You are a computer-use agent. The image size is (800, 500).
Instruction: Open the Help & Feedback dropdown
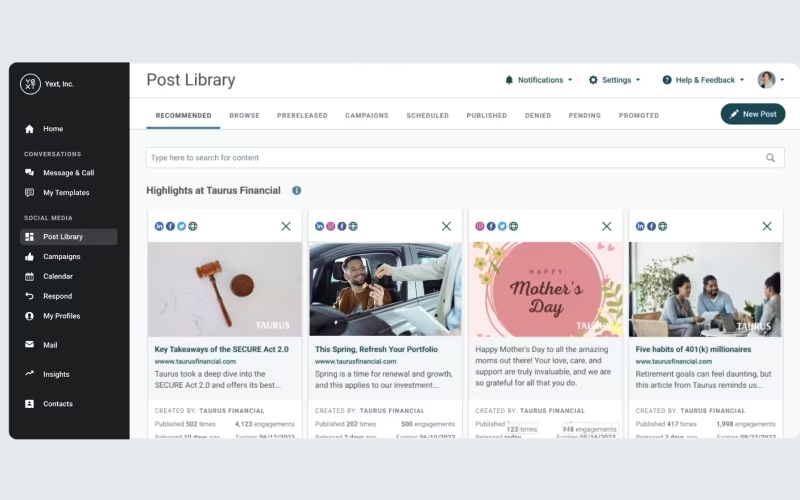click(704, 80)
